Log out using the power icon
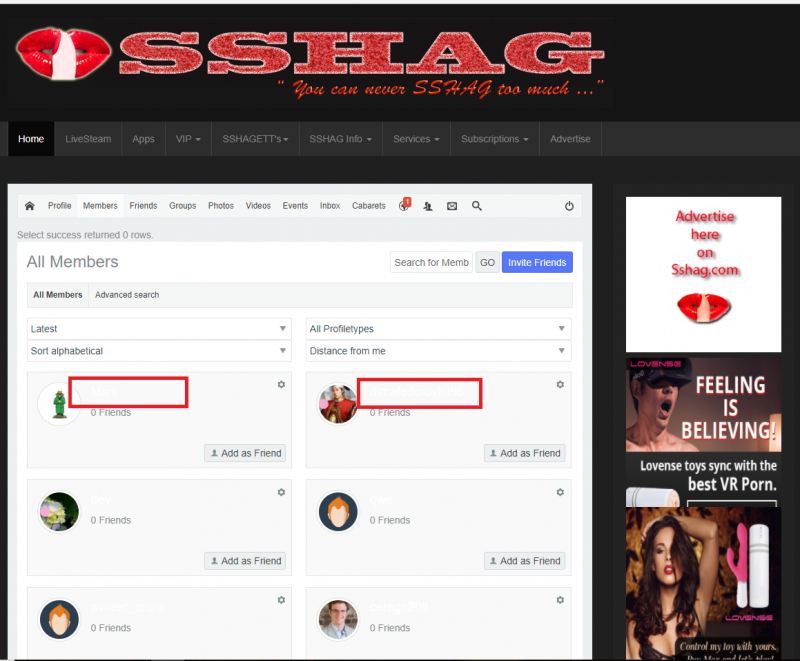The width and height of the screenshot is (800, 661). pyautogui.click(x=569, y=206)
